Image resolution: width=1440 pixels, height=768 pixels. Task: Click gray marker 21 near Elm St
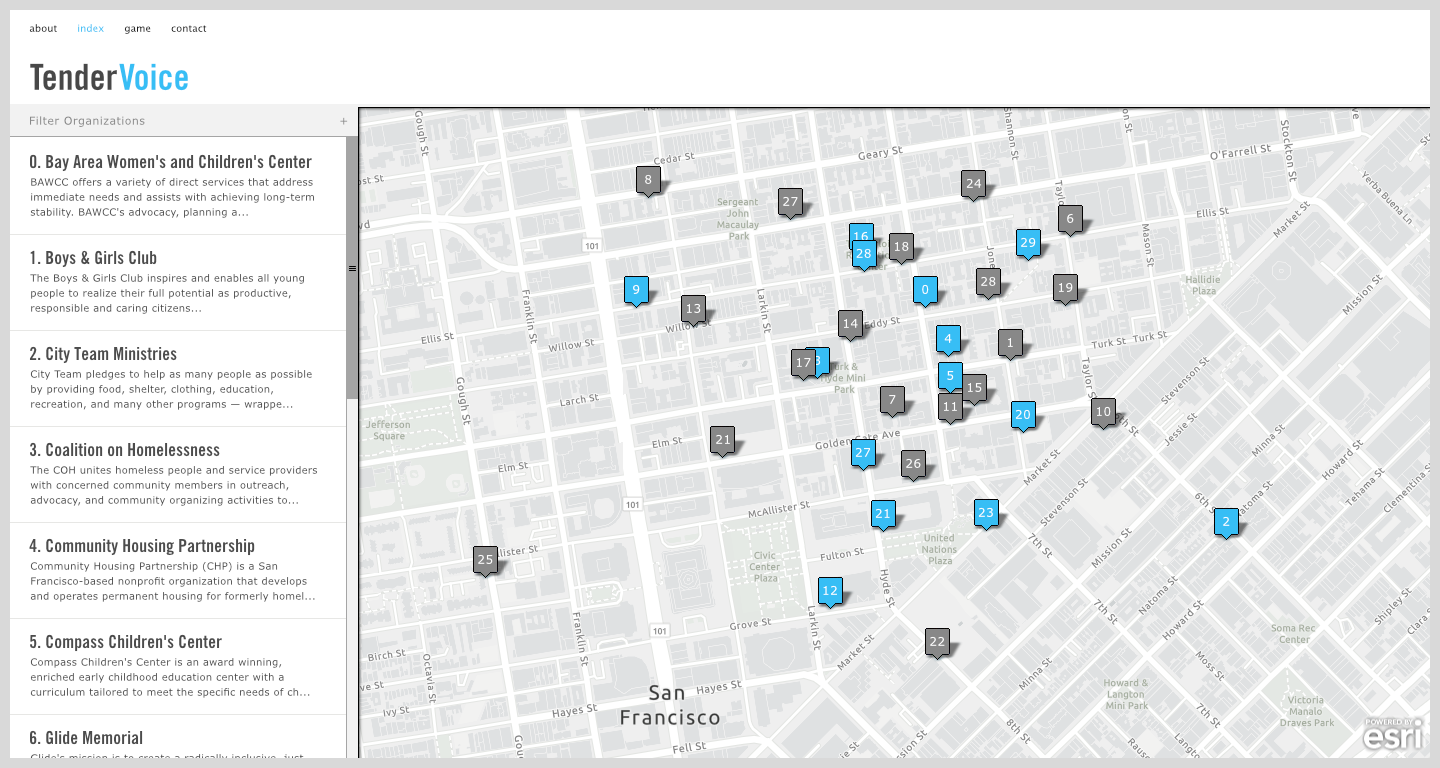pyautogui.click(x=723, y=440)
